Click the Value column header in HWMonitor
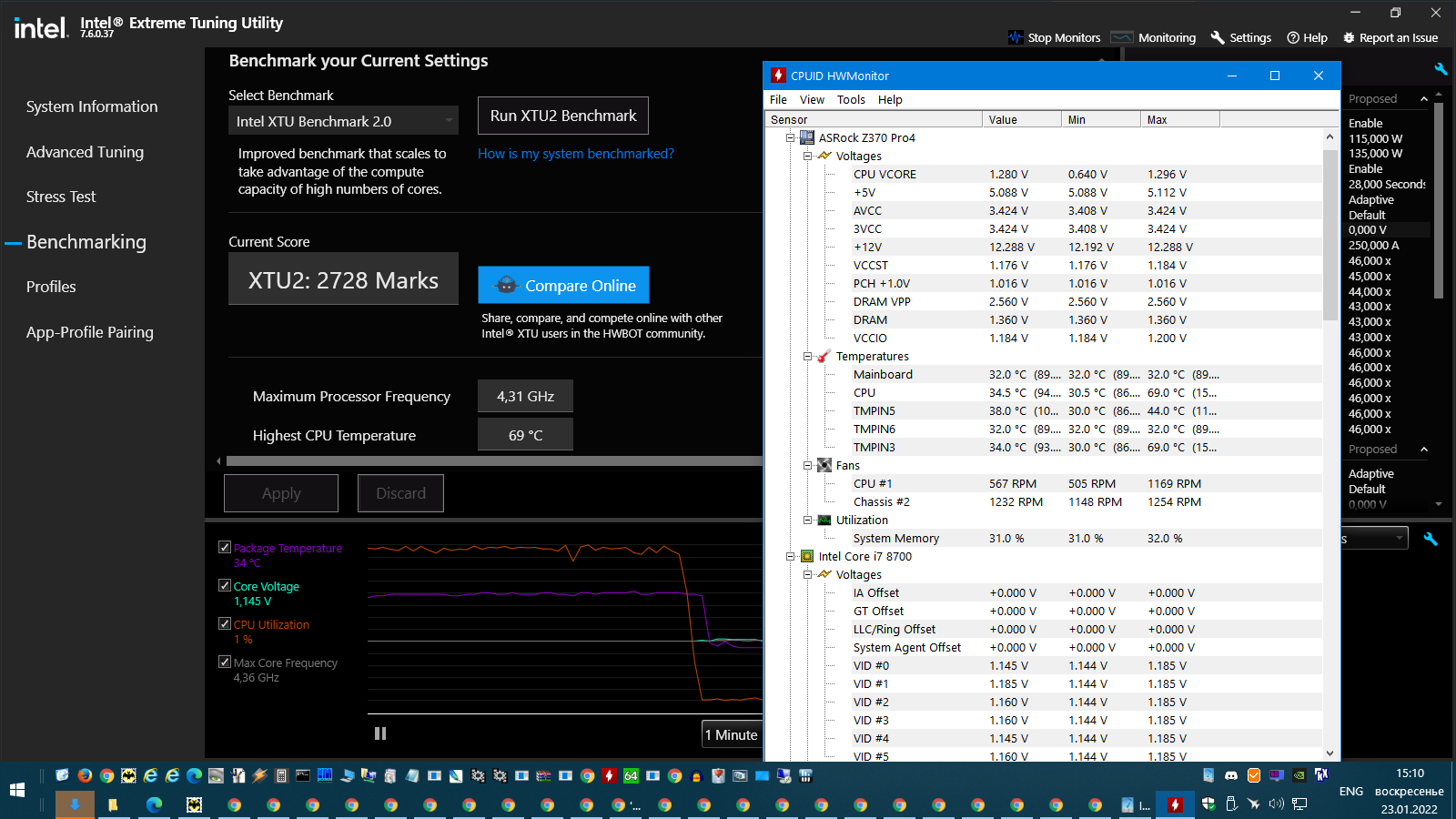 (1022, 119)
